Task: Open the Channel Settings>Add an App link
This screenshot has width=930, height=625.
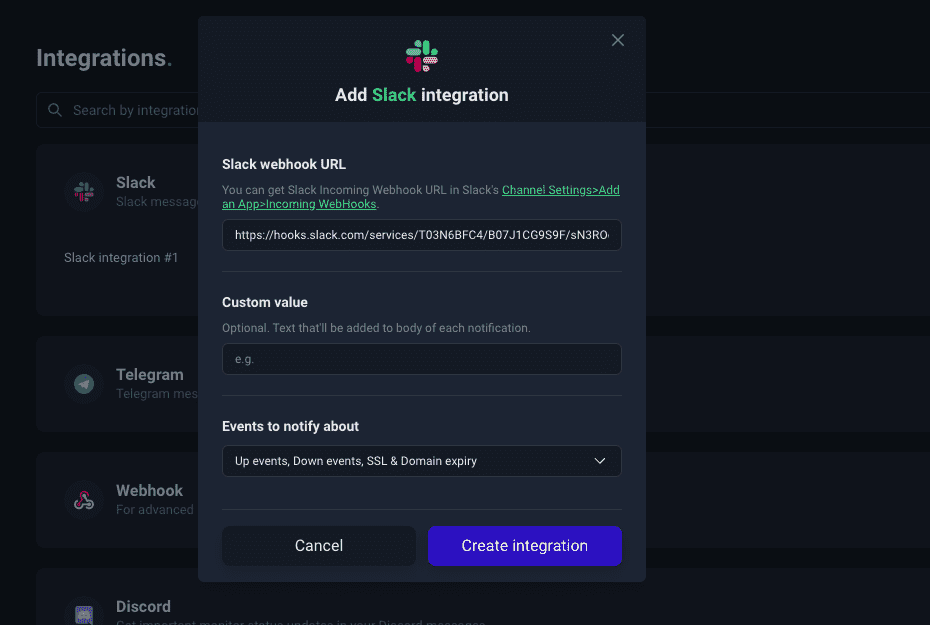Action: click(560, 189)
